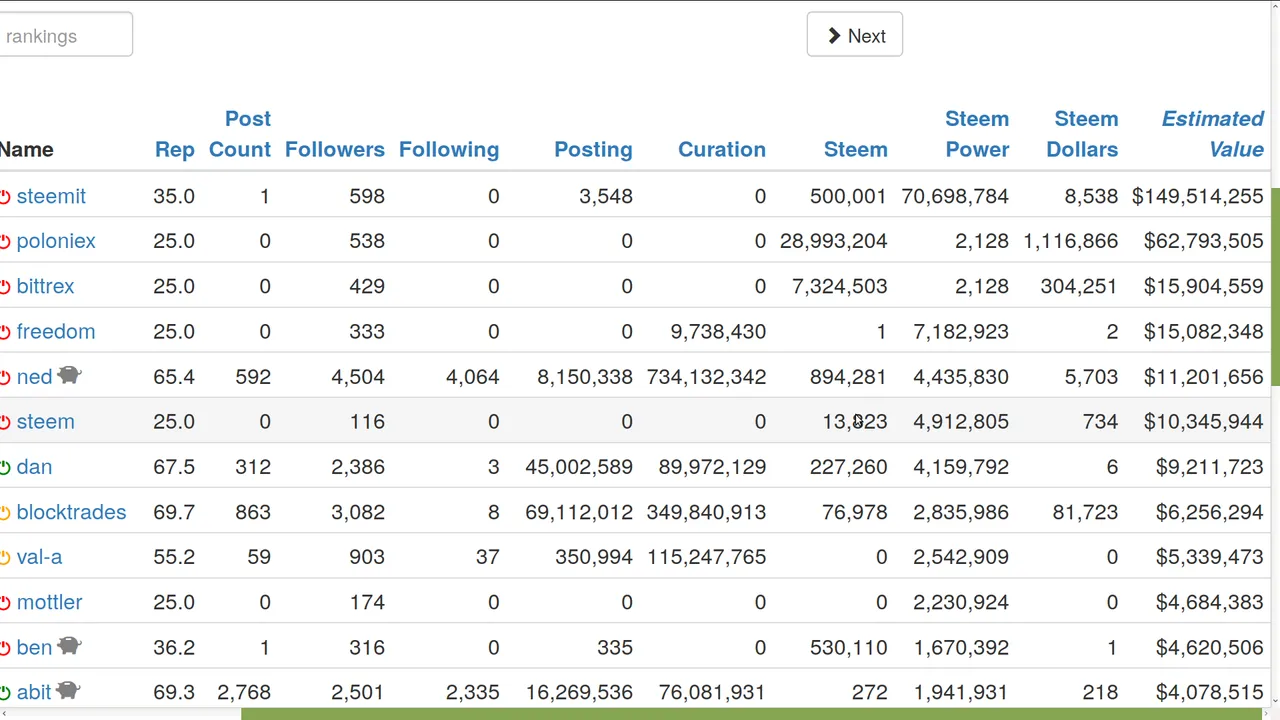Click the power status icon beside steem
This screenshot has height=720, width=1280.
pos(4,422)
